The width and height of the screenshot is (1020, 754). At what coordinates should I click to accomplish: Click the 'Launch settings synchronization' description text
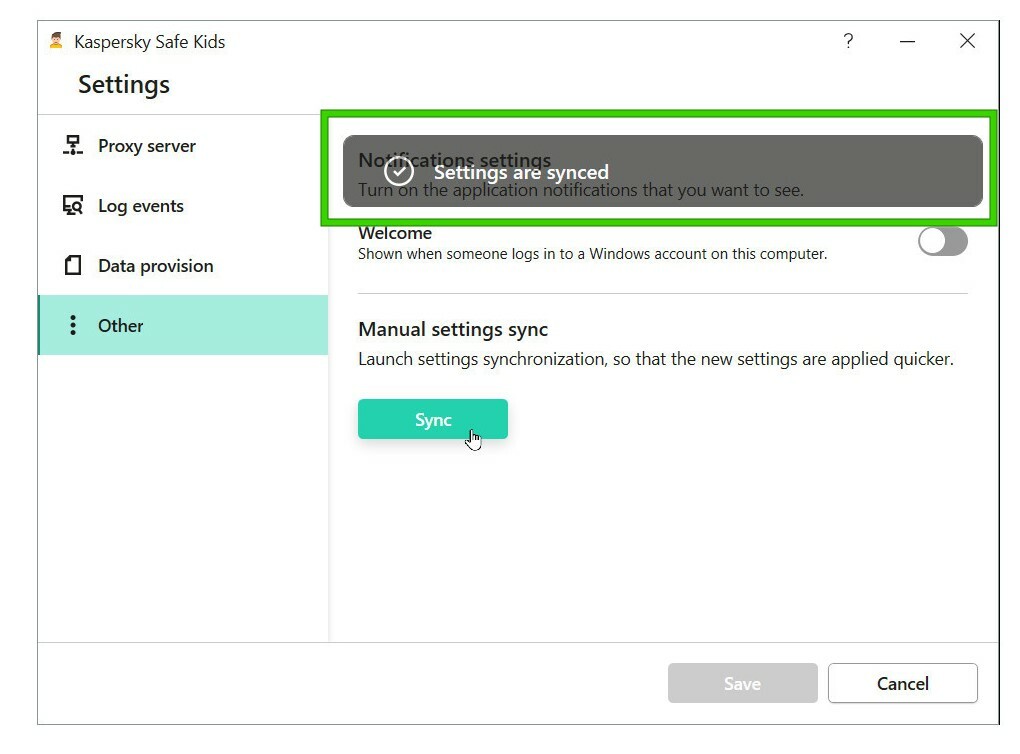[x=656, y=359]
